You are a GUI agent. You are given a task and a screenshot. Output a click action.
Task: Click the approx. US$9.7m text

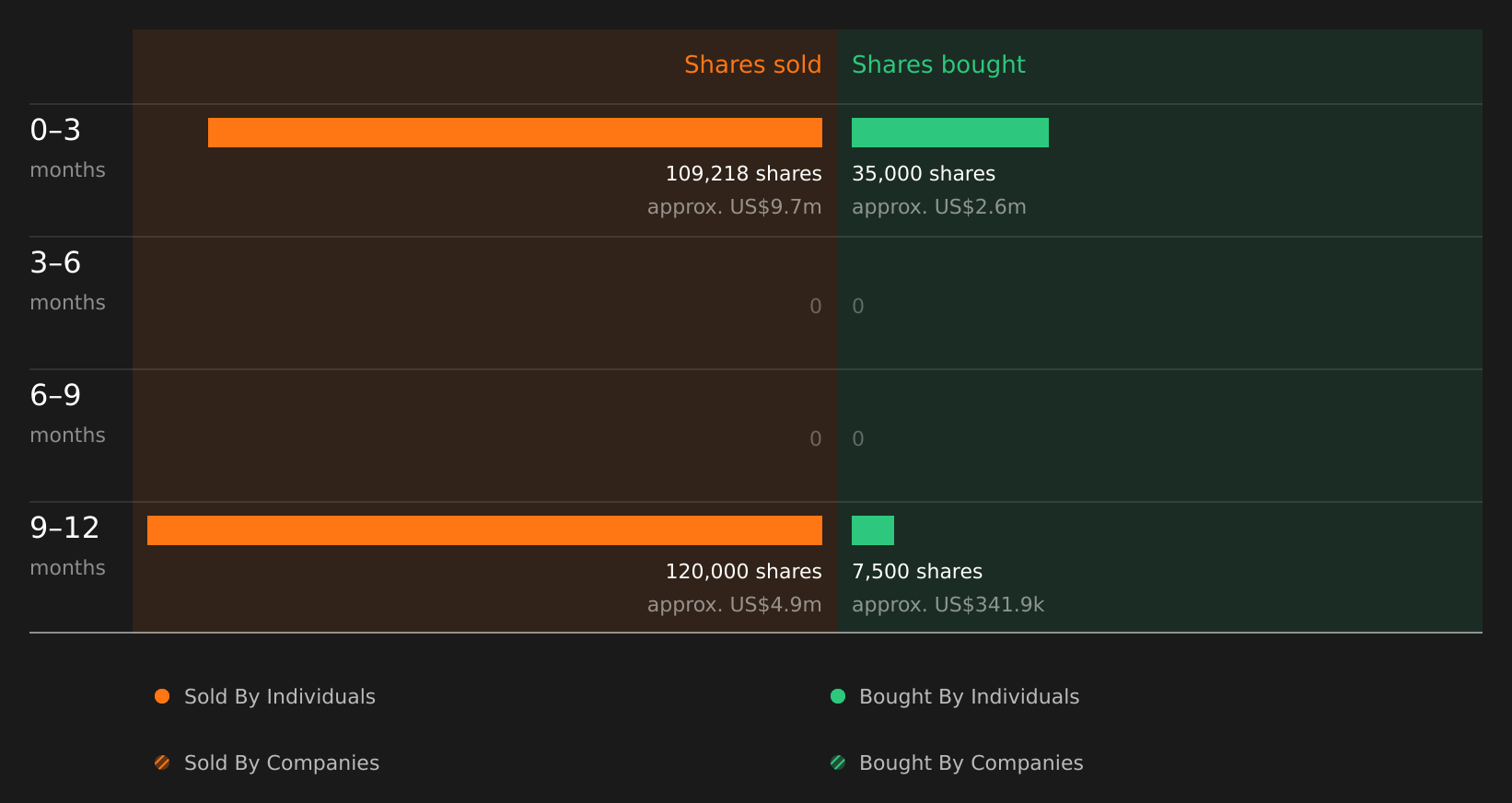click(734, 207)
